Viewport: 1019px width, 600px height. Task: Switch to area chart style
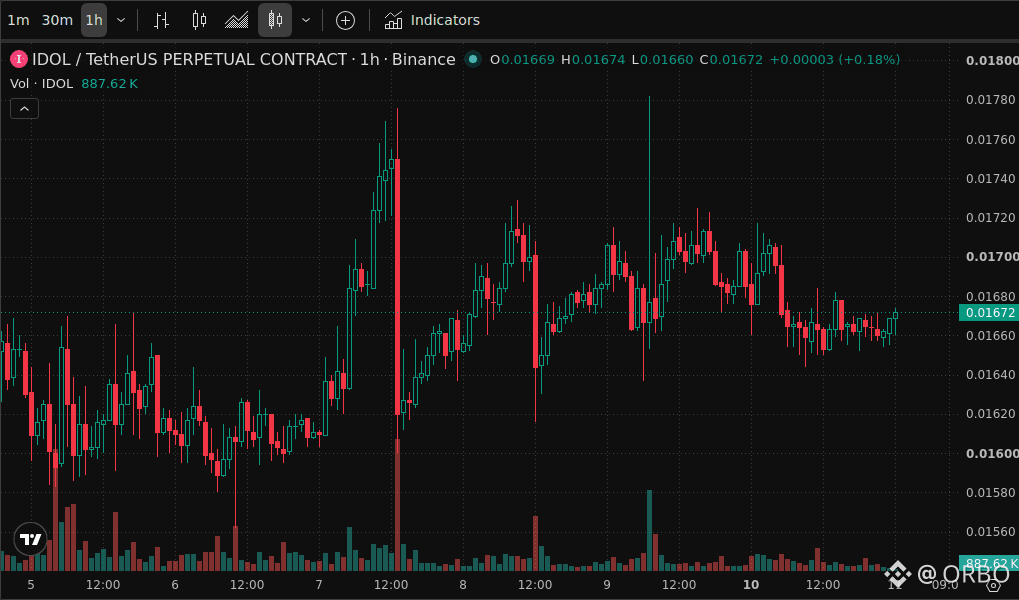pyautogui.click(x=237, y=20)
